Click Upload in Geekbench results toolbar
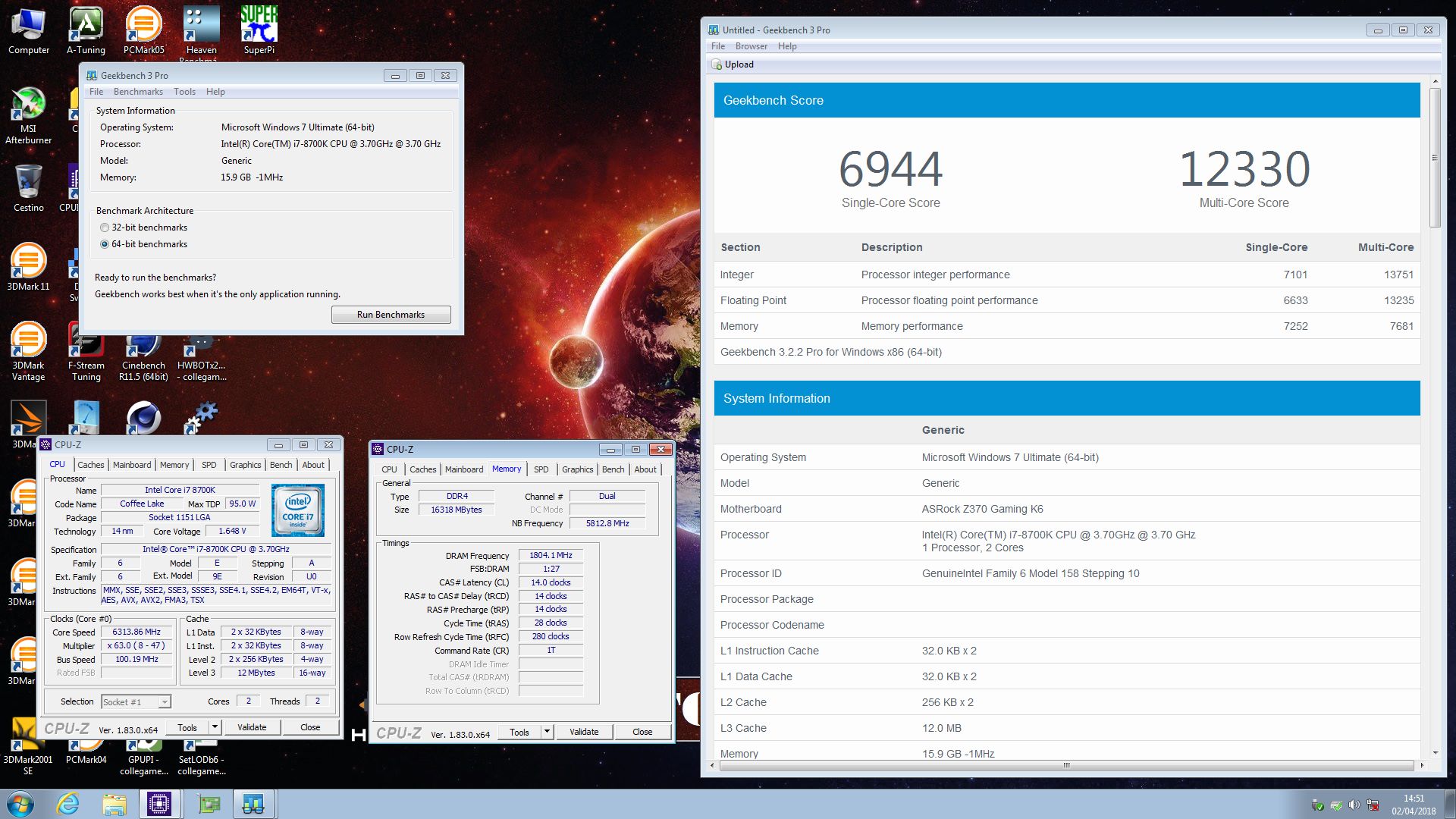 [x=733, y=64]
